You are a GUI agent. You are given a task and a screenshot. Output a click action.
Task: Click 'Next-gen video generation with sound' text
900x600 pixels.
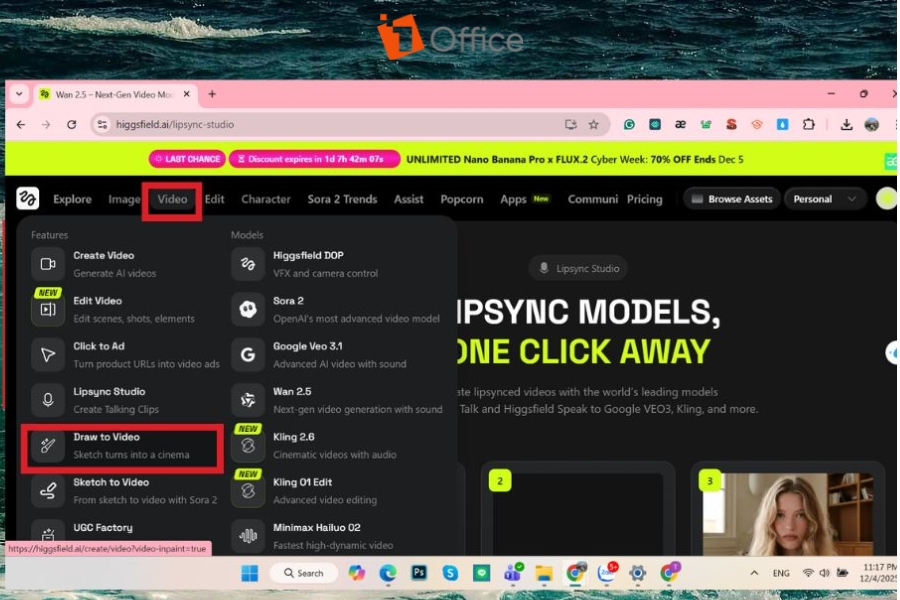pyautogui.click(x=358, y=409)
